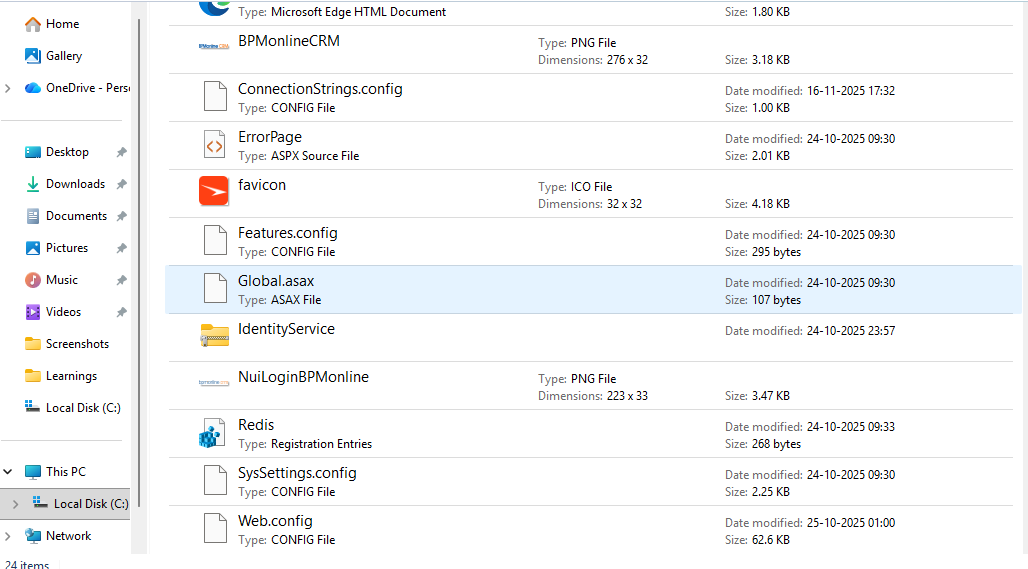Collapse the This PC tree node
This screenshot has height=569, width=1028.
tap(9, 472)
